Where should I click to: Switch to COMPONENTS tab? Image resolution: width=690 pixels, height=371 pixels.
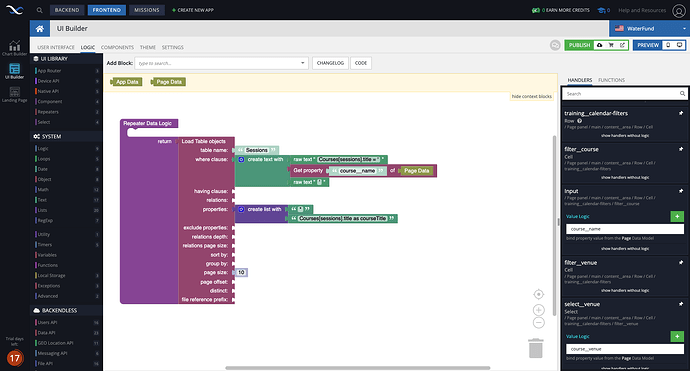point(117,47)
